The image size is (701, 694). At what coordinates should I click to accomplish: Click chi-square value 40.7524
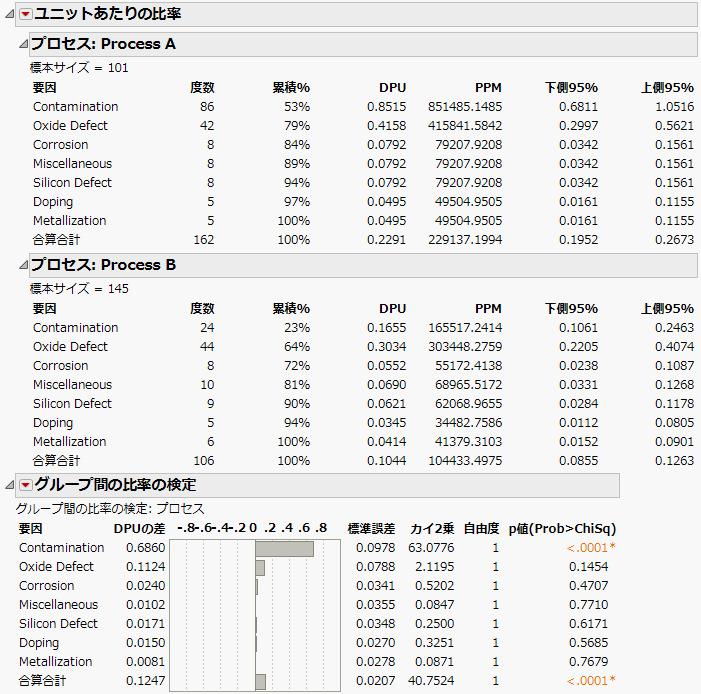point(431,681)
